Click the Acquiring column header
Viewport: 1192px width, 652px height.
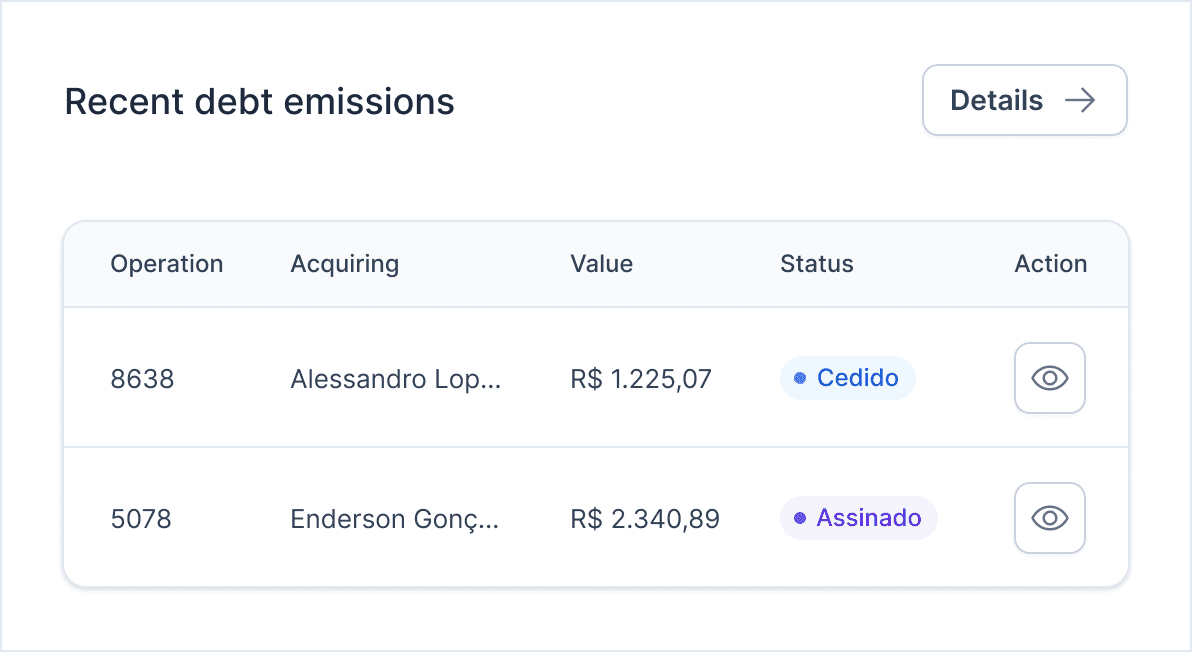point(344,264)
